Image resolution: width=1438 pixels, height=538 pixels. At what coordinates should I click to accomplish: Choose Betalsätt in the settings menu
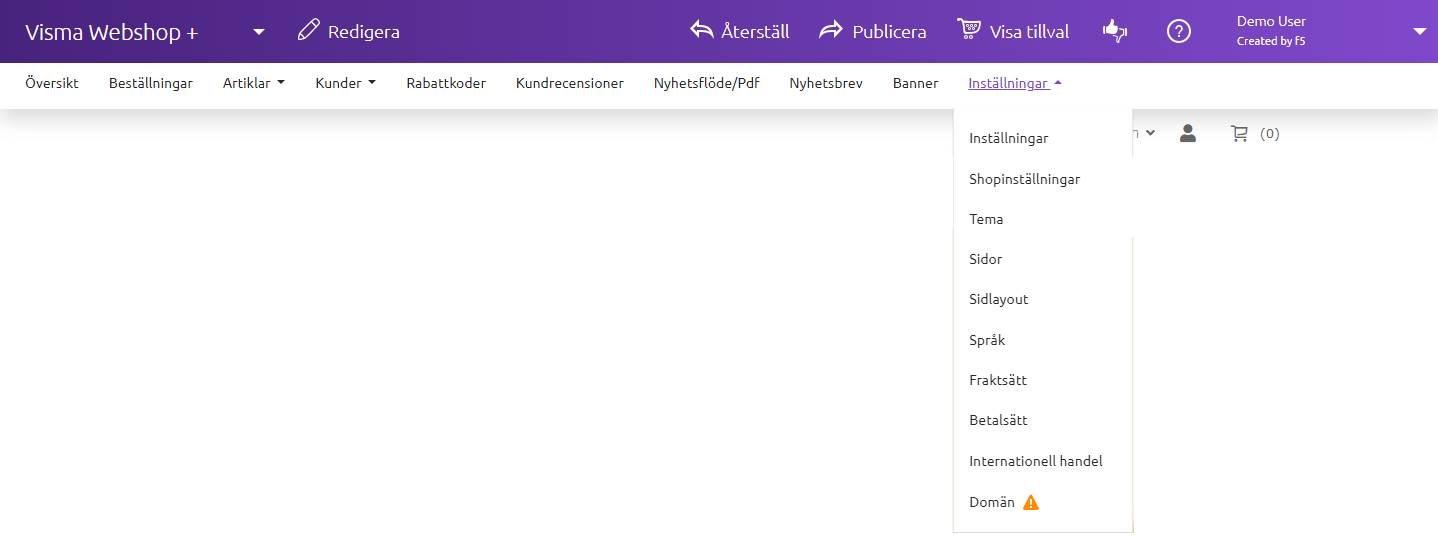click(998, 420)
